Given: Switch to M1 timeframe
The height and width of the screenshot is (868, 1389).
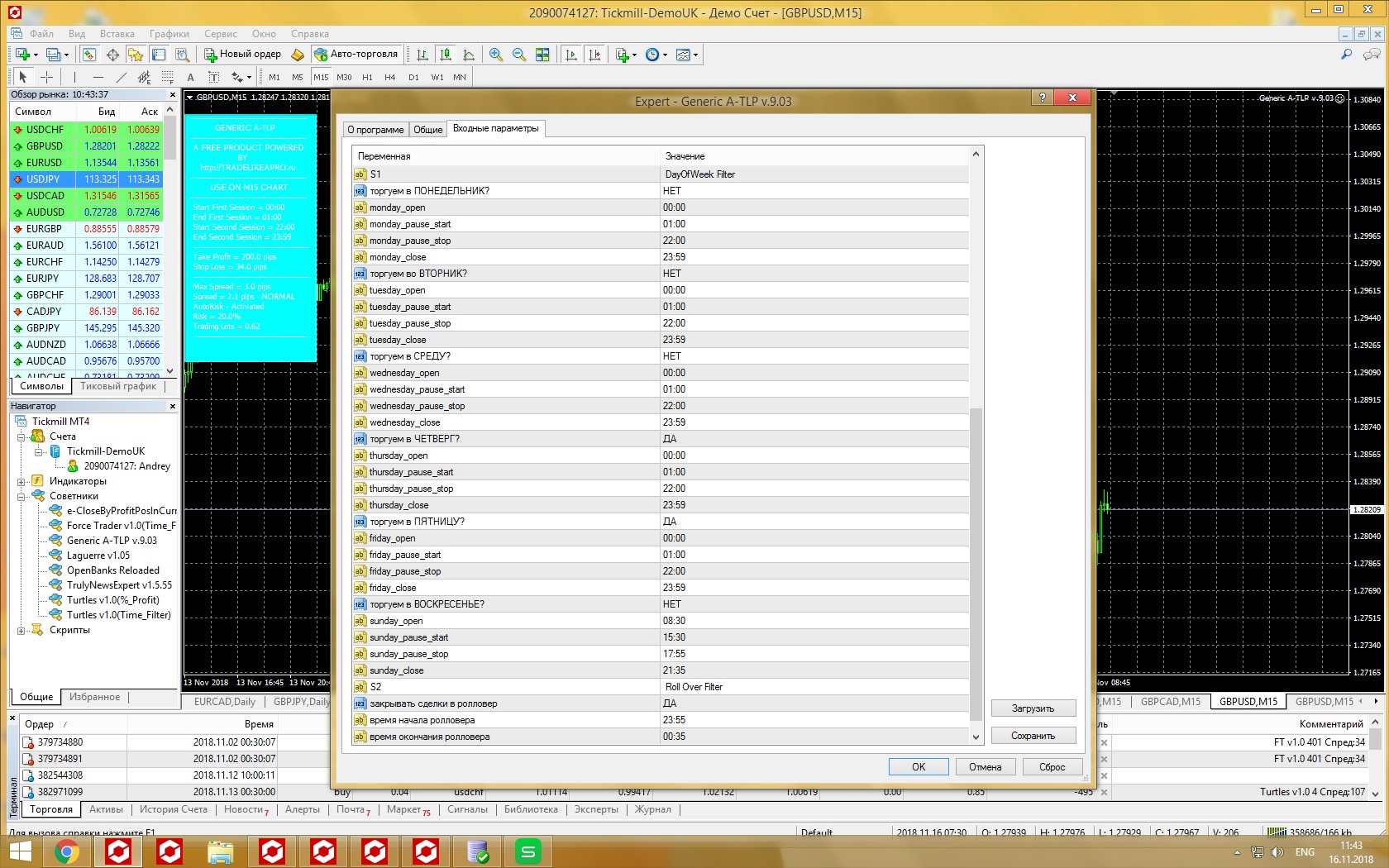Looking at the screenshot, I should pos(274,77).
